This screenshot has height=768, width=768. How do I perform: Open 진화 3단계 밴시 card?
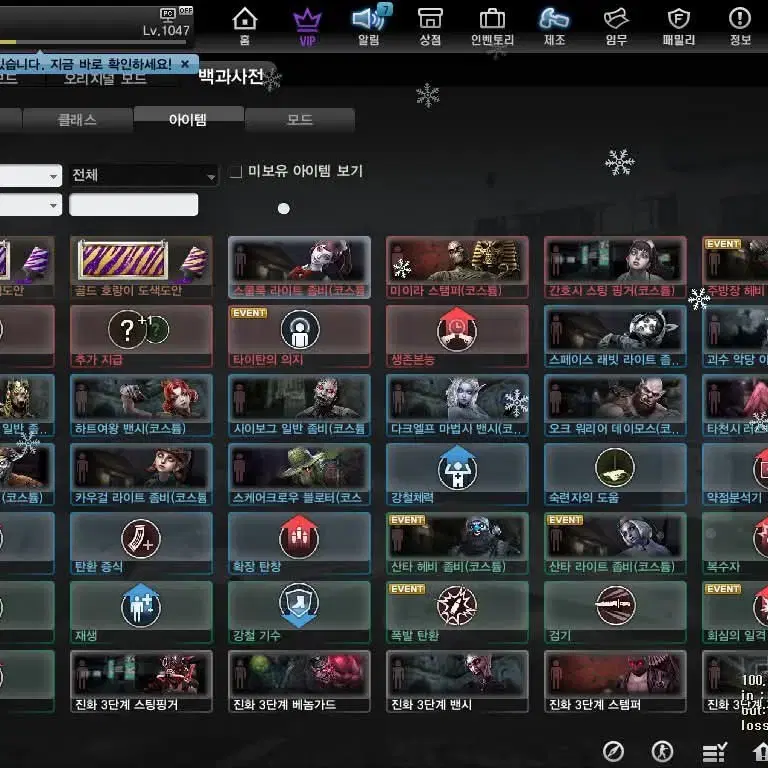coord(457,681)
